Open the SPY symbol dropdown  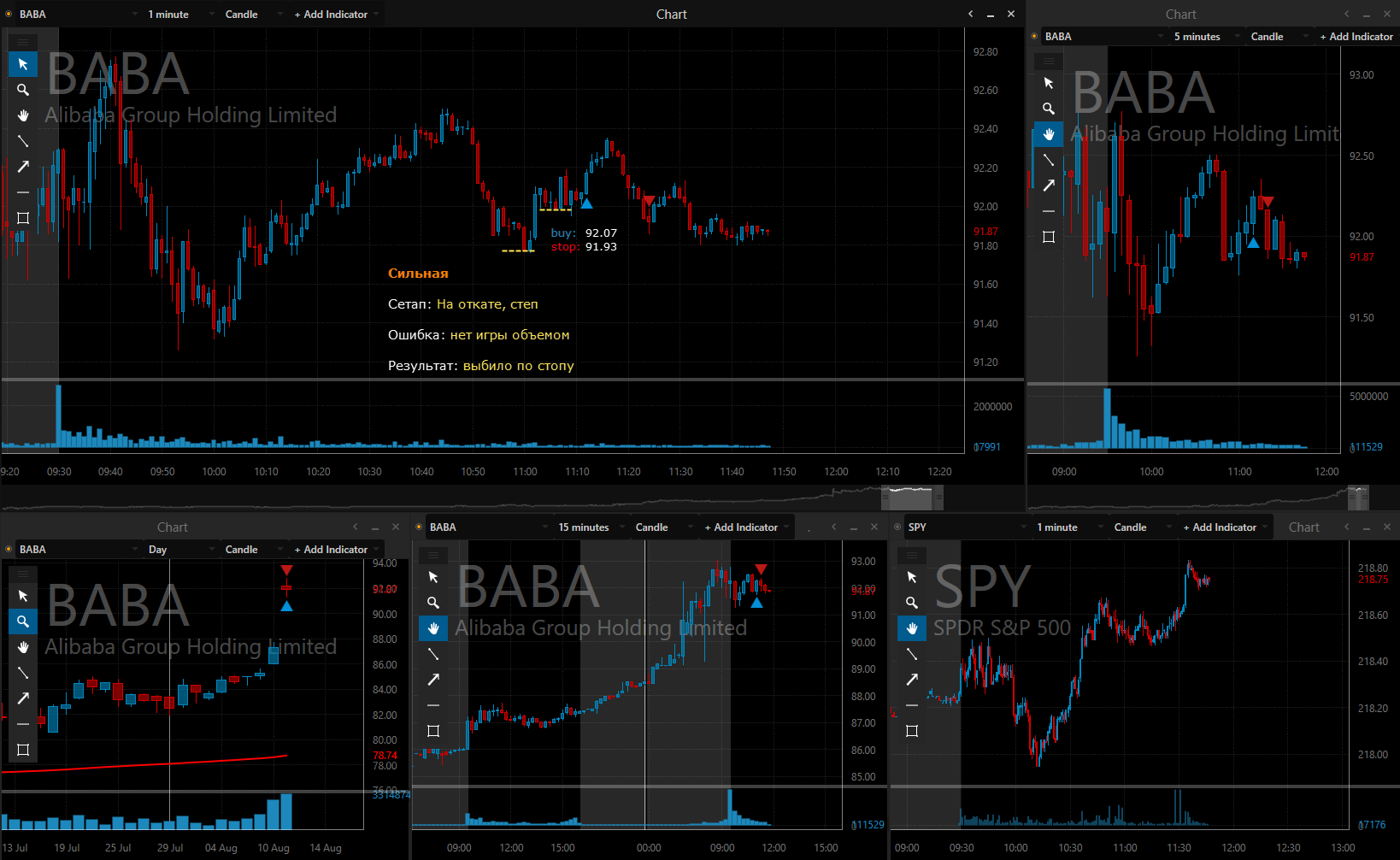966,527
